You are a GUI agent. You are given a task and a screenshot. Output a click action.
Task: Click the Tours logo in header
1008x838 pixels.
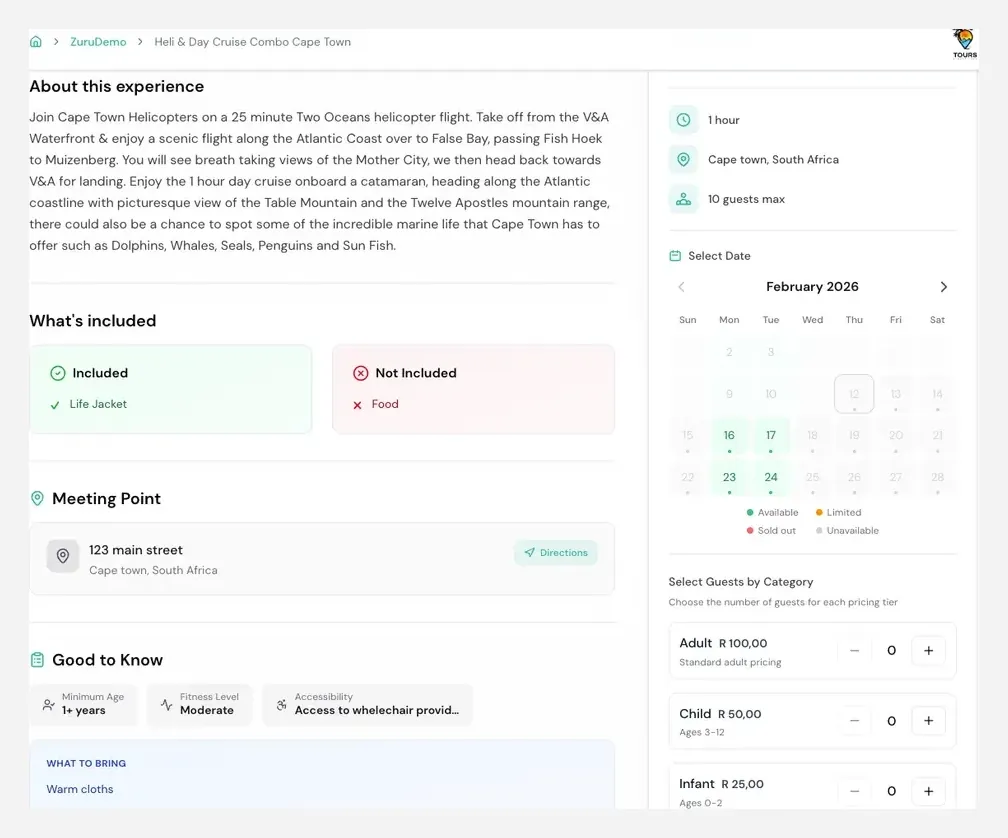(x=964, y=44)
